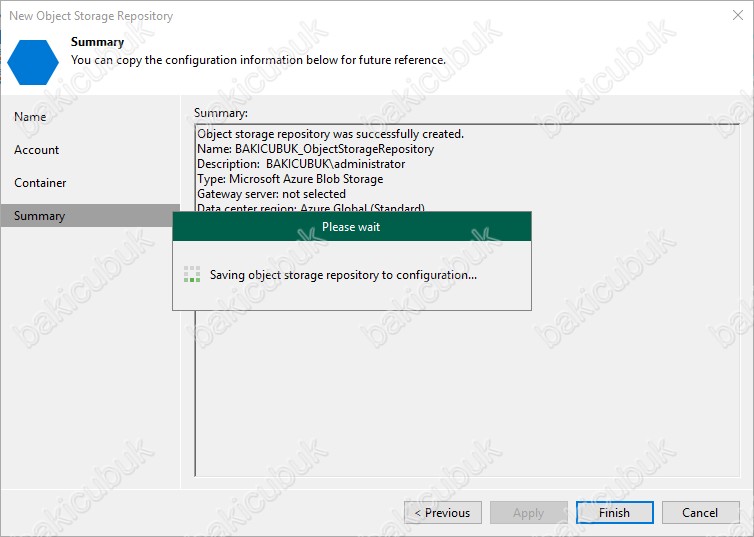Click the 'Name: BAKICUBUK_ObjectStorageRepository' line
754x537 pixels.
click(315, 149)
